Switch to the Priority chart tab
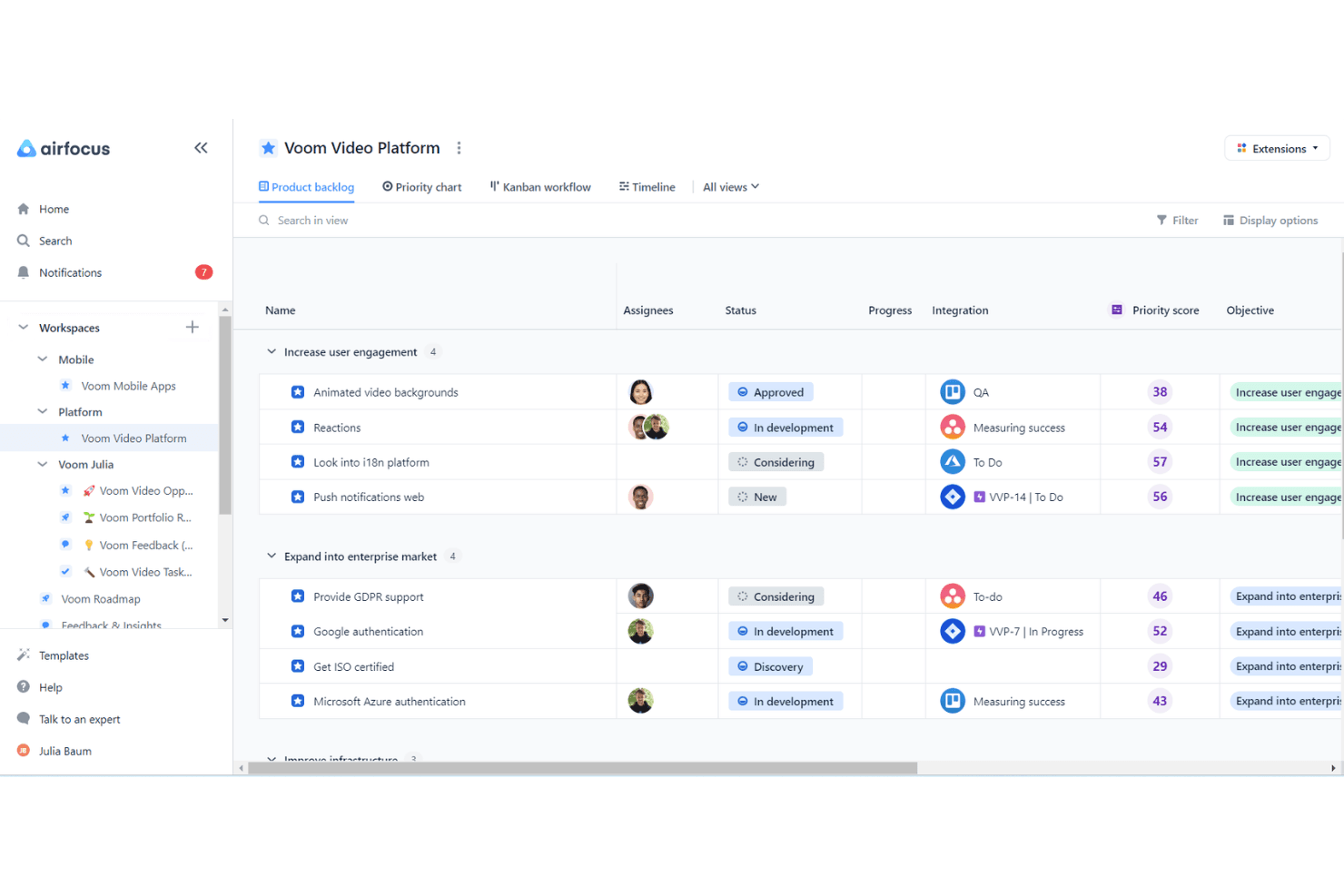Screen dimensions: 1344x896 pyautogui.click(x=421, y=187)
